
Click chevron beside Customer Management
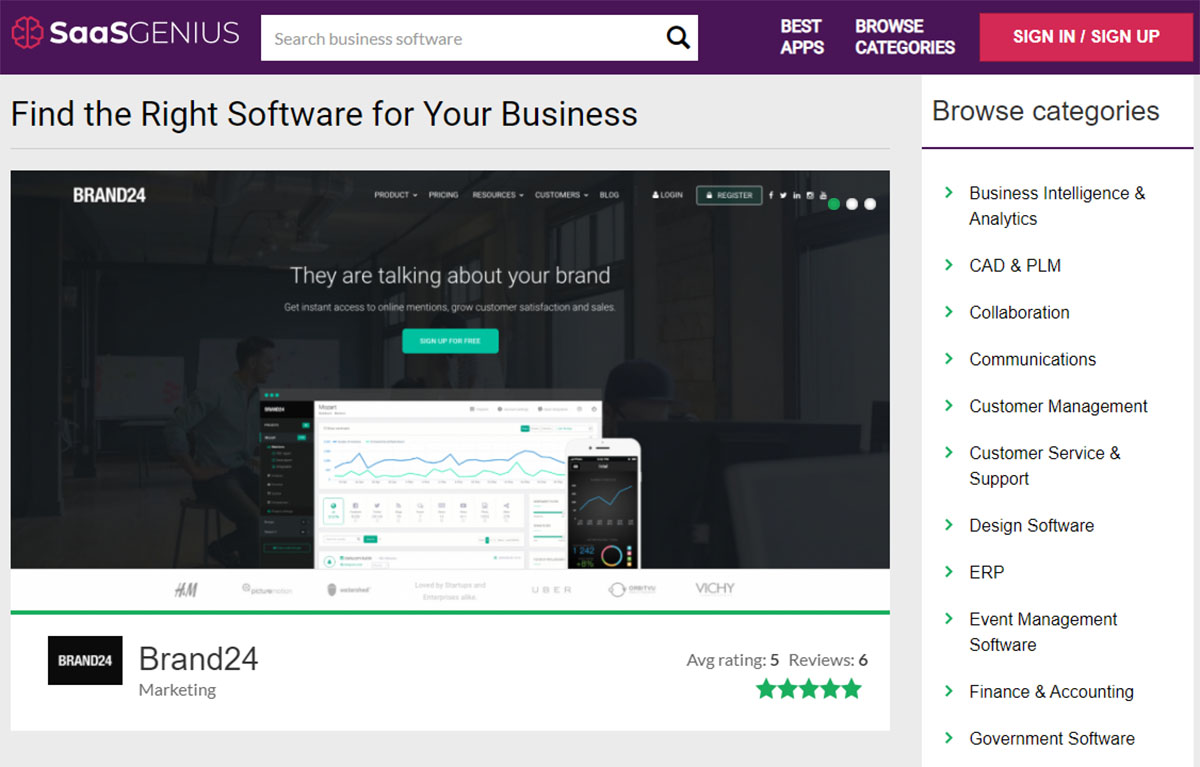pyautogui.click(x=949, y=405)
